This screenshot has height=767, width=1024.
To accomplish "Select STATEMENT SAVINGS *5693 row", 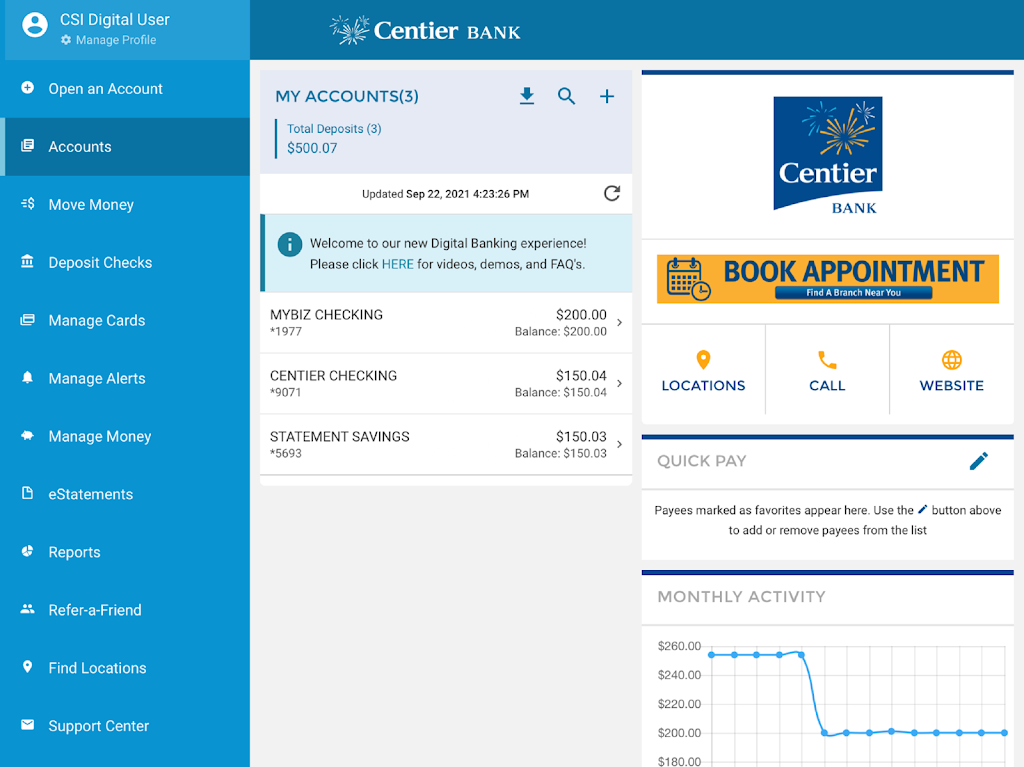I will point(446,444).
